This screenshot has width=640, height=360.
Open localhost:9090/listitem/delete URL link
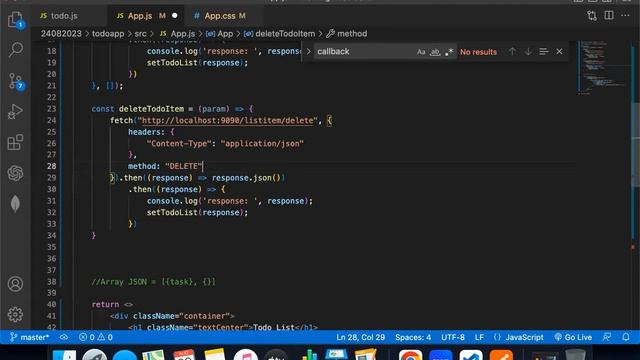tap(227, 120)
